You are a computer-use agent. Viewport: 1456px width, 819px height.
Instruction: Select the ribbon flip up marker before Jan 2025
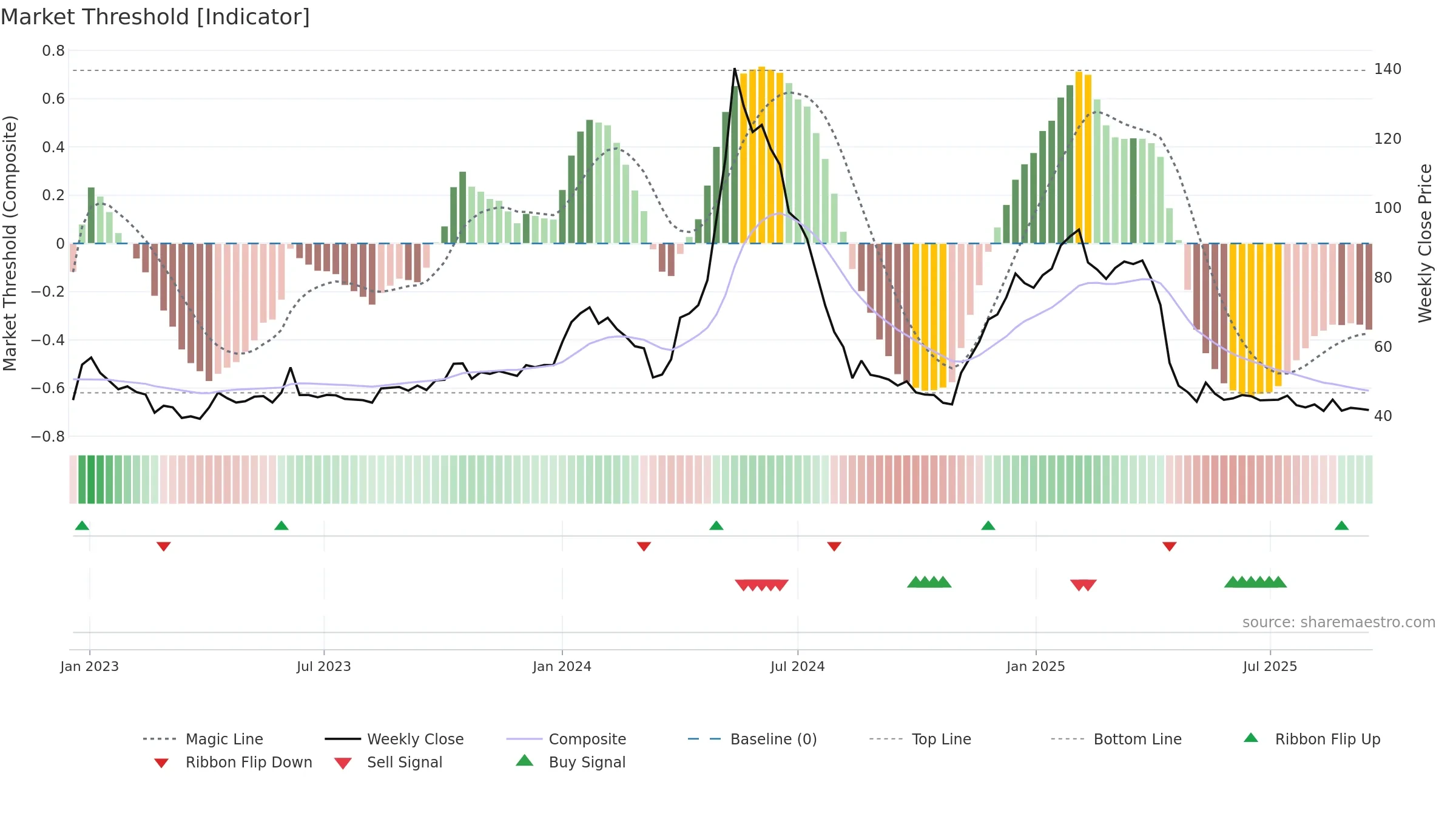point(988,525)
